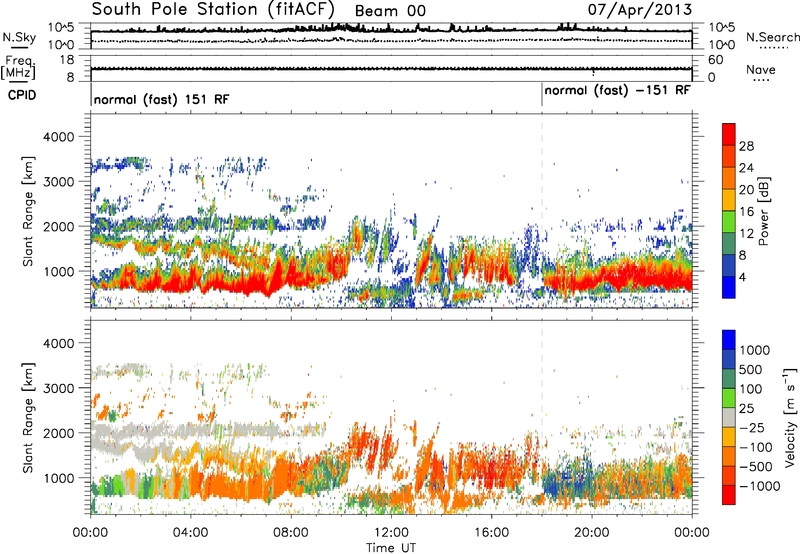This screenshot has width=800, height=554.
Task: Click the 'CPID' row label
Action: [22, 95]
